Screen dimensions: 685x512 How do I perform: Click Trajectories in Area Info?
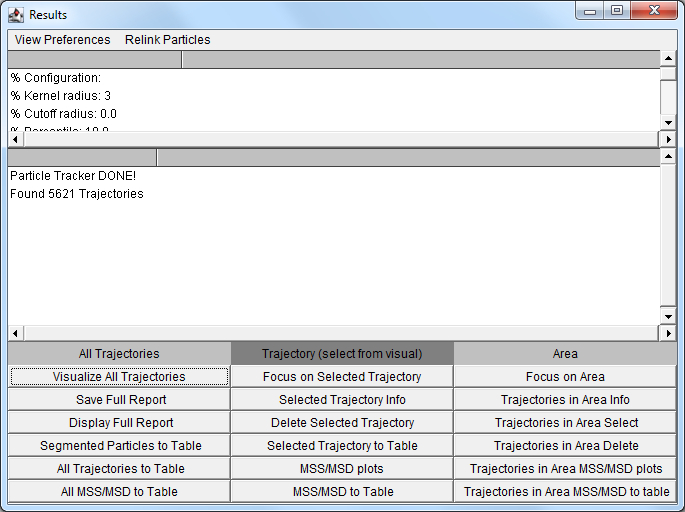tap(565, 400)
